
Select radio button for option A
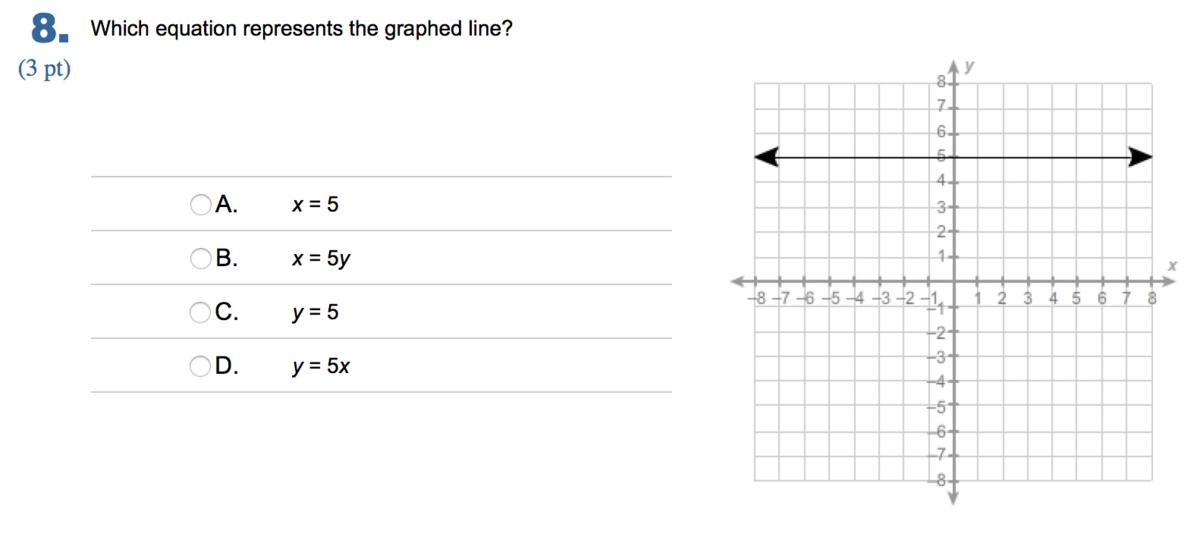tap(201, 205)
